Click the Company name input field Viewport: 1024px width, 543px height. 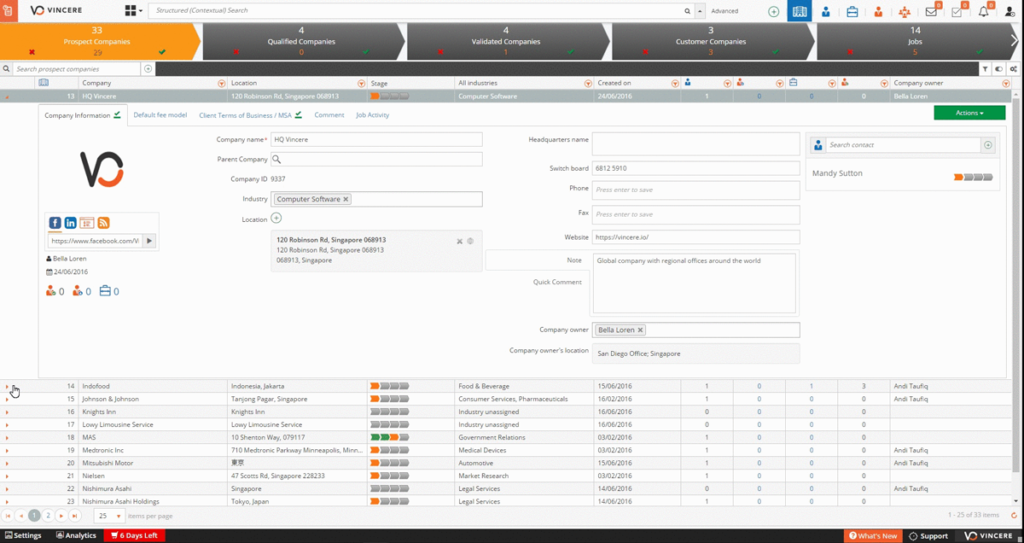click(x=376, y=139)
